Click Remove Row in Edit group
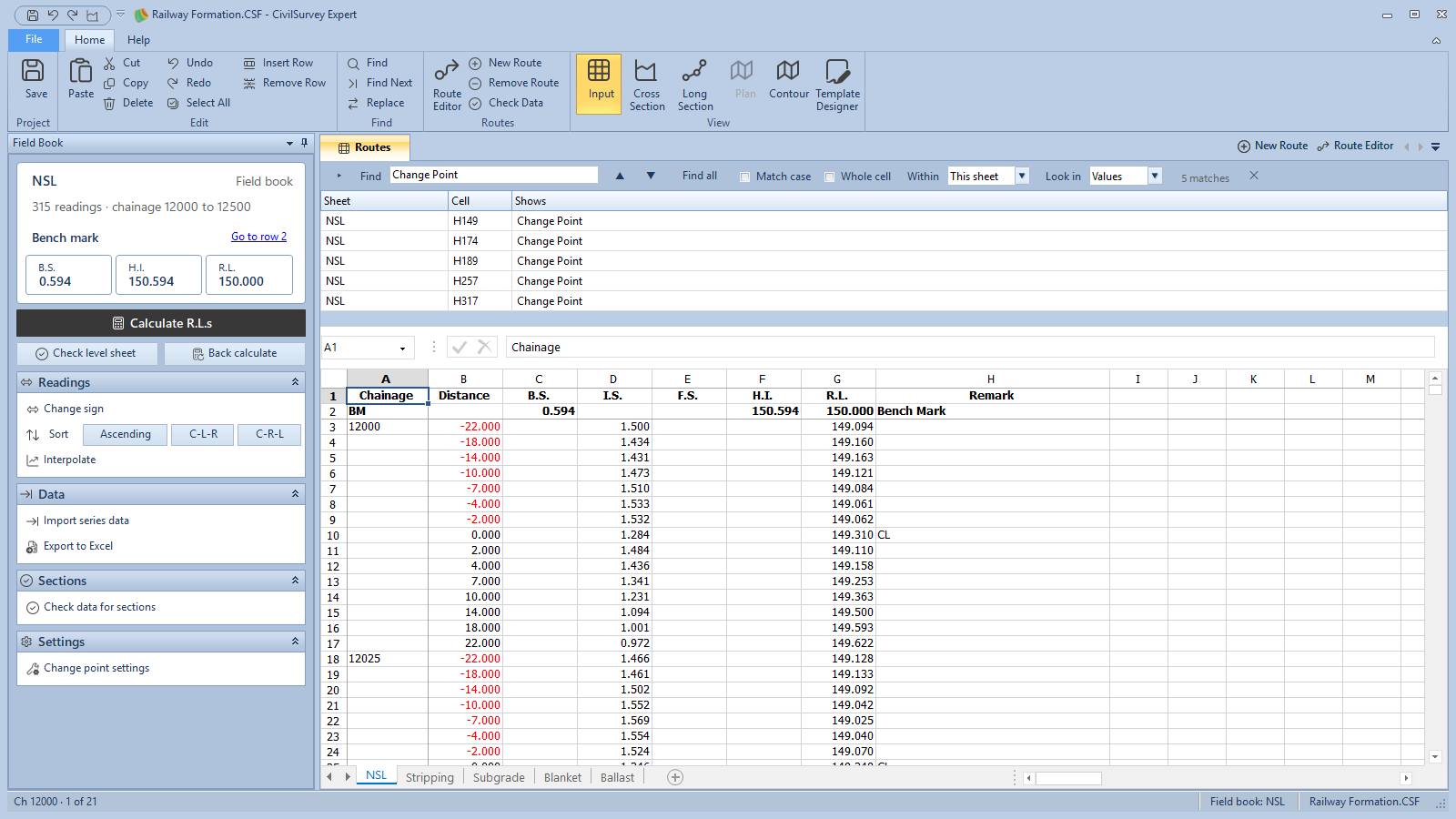The width and height of the screenshot is (1456, 819). point(285,83)
